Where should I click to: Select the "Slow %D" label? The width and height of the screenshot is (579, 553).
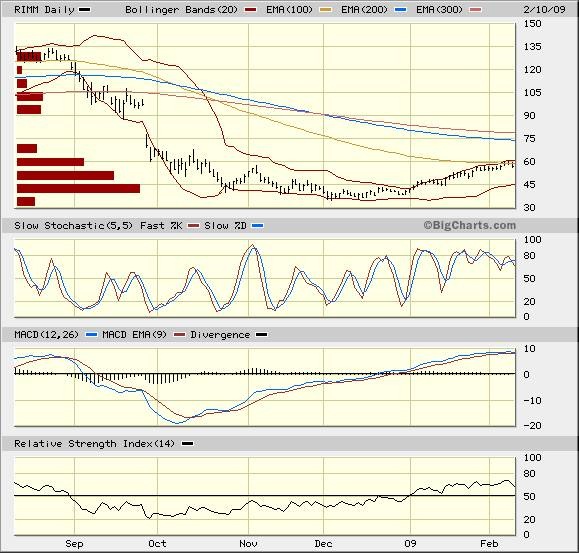click(x=225, y=226)
